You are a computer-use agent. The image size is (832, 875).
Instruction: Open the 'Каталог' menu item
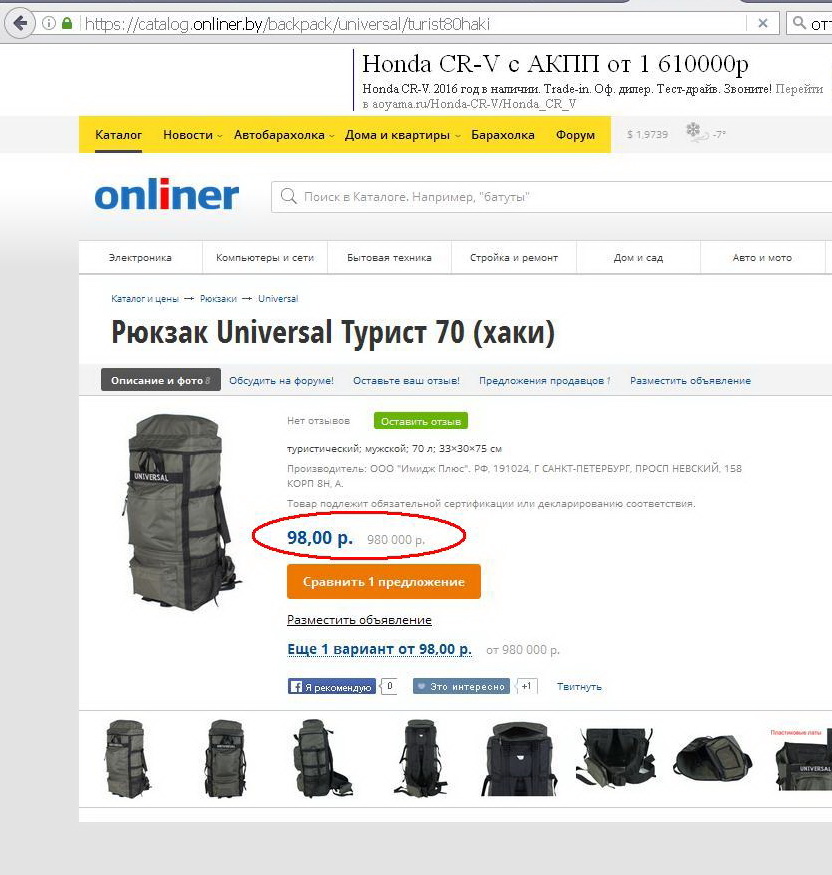pyautogui.click(x=118, y=135)
